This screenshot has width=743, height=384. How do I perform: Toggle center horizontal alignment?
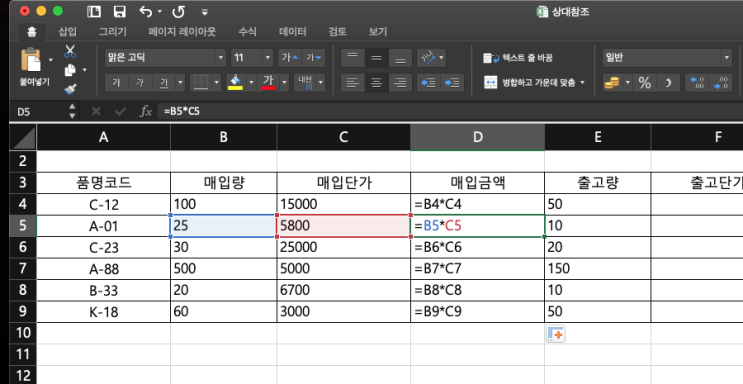(376, 83)
